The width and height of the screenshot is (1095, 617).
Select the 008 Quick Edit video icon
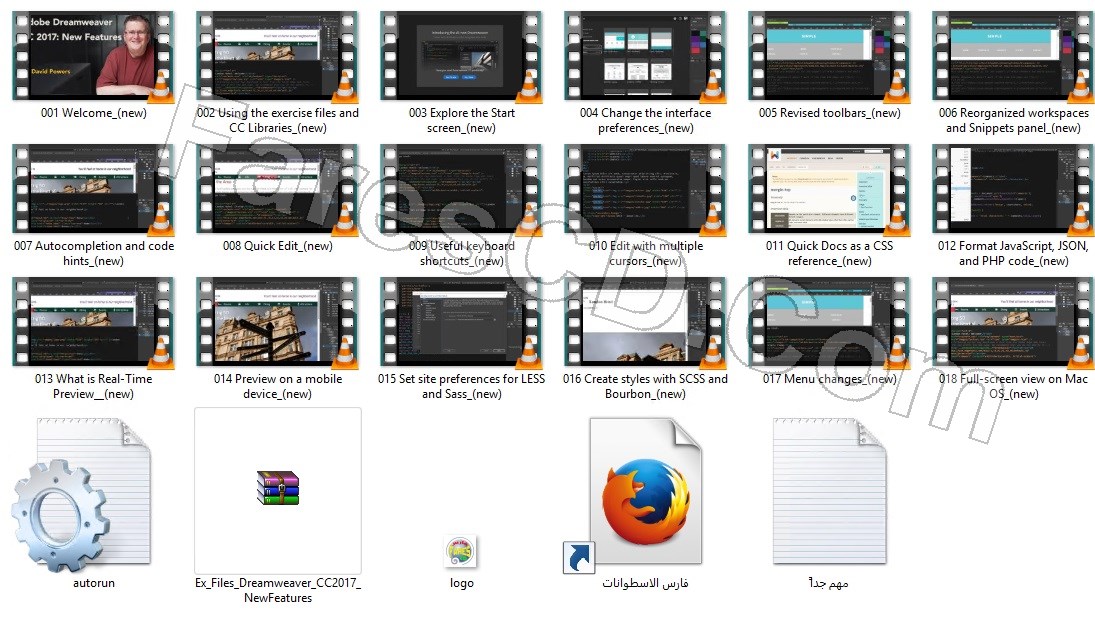pyautogui.click(x=277, y=189)
